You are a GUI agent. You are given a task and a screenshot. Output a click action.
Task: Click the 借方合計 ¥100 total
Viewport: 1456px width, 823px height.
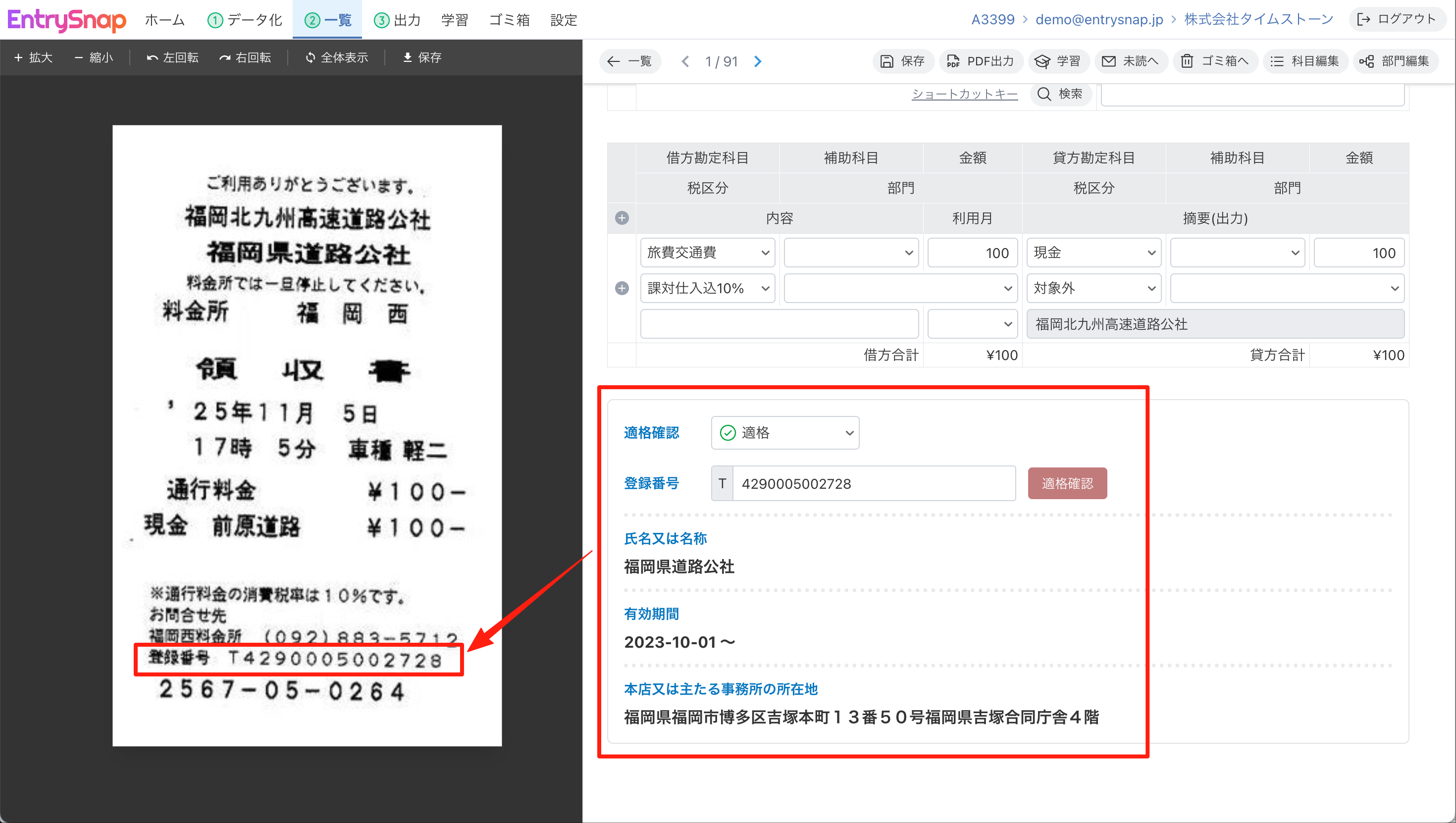pyautogui.click(x=1001, y=355)
